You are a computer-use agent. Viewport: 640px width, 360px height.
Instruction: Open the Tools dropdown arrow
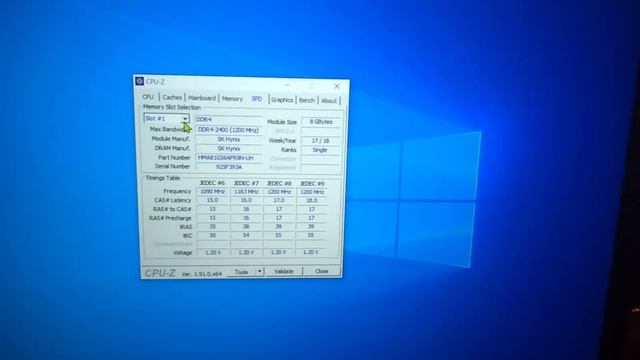coord(260,271)
